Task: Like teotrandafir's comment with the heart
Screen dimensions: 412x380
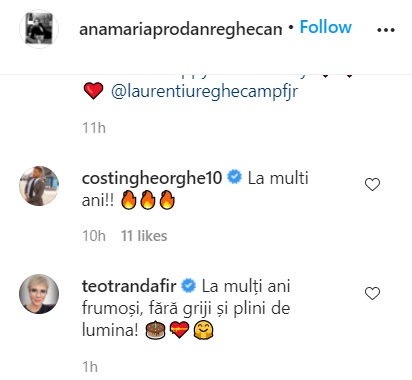Action: coord(372,293)
